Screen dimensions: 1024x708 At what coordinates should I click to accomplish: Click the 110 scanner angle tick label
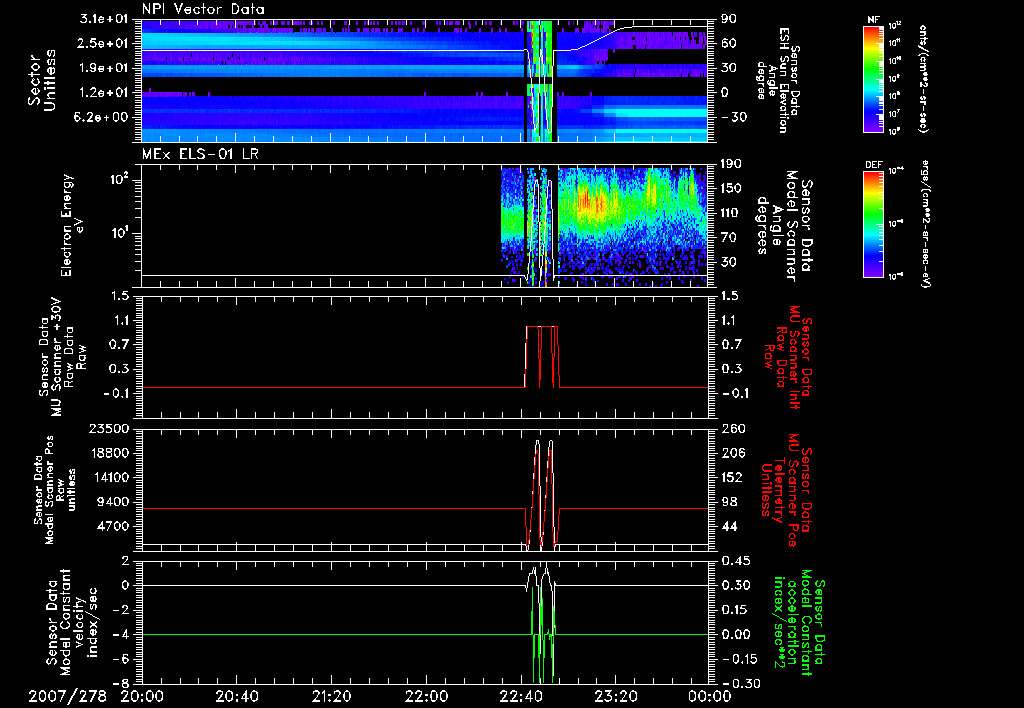[x=731, y=213]
